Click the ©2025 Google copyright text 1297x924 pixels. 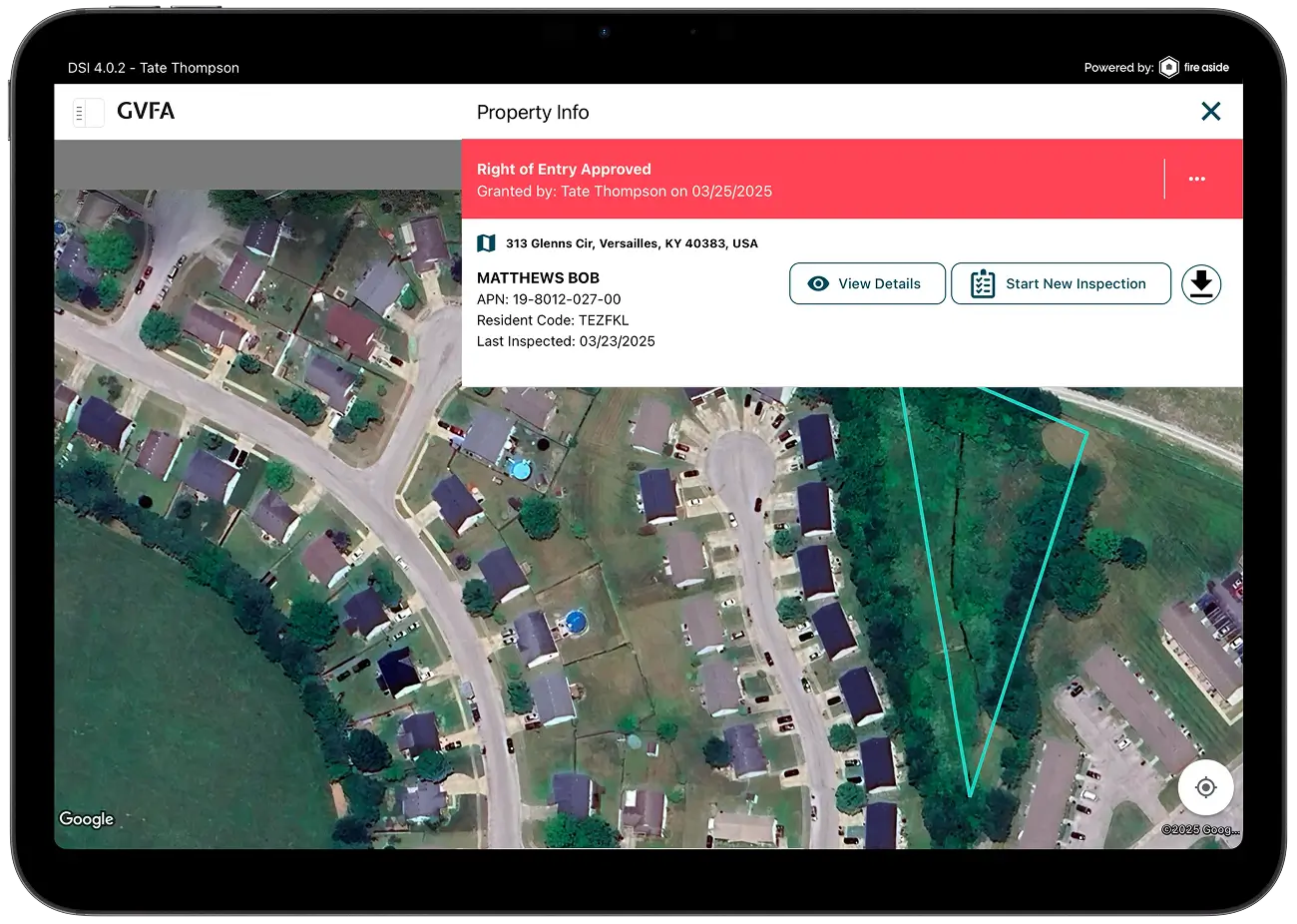coord(1202,828)
